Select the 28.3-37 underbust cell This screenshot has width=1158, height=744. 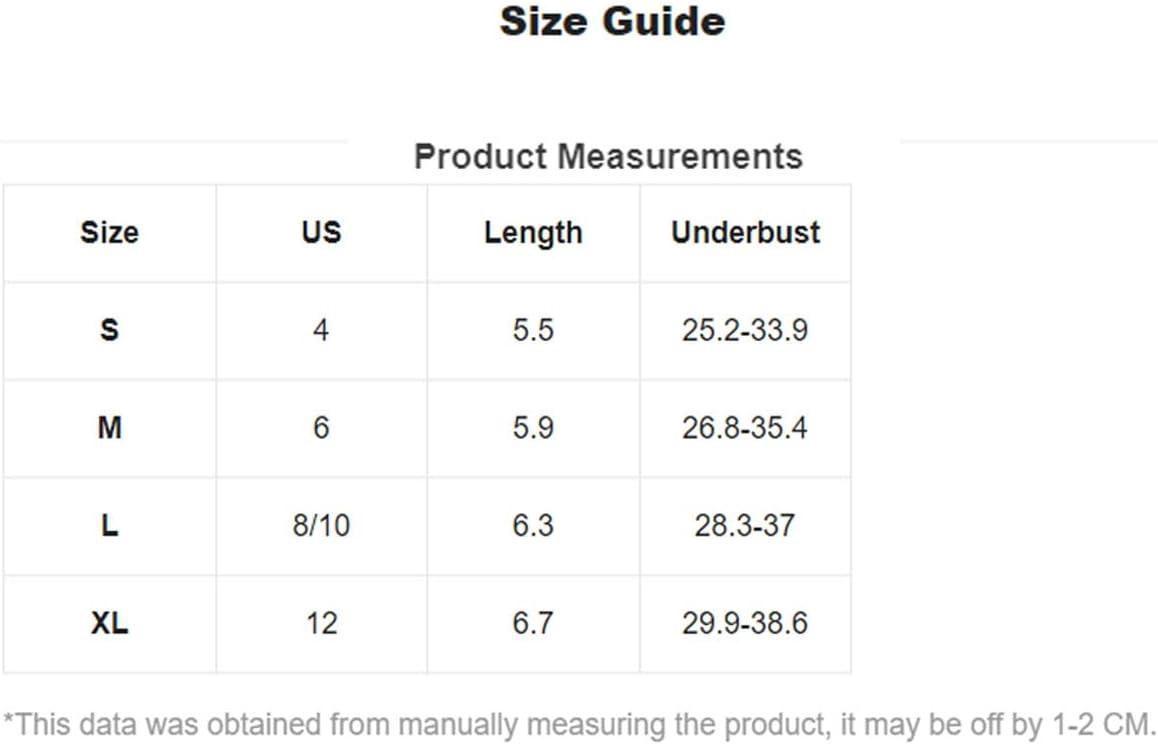click(745, 526)
